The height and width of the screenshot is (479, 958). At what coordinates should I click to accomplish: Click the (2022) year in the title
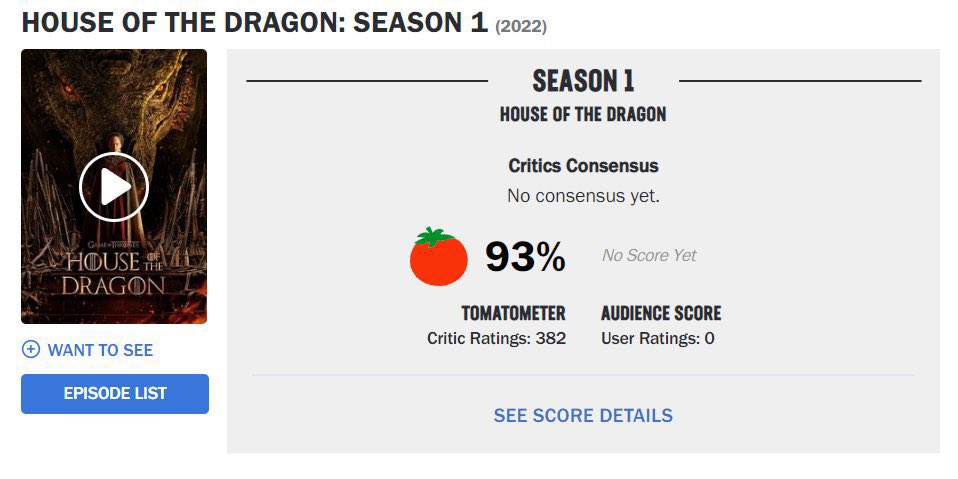521,25
